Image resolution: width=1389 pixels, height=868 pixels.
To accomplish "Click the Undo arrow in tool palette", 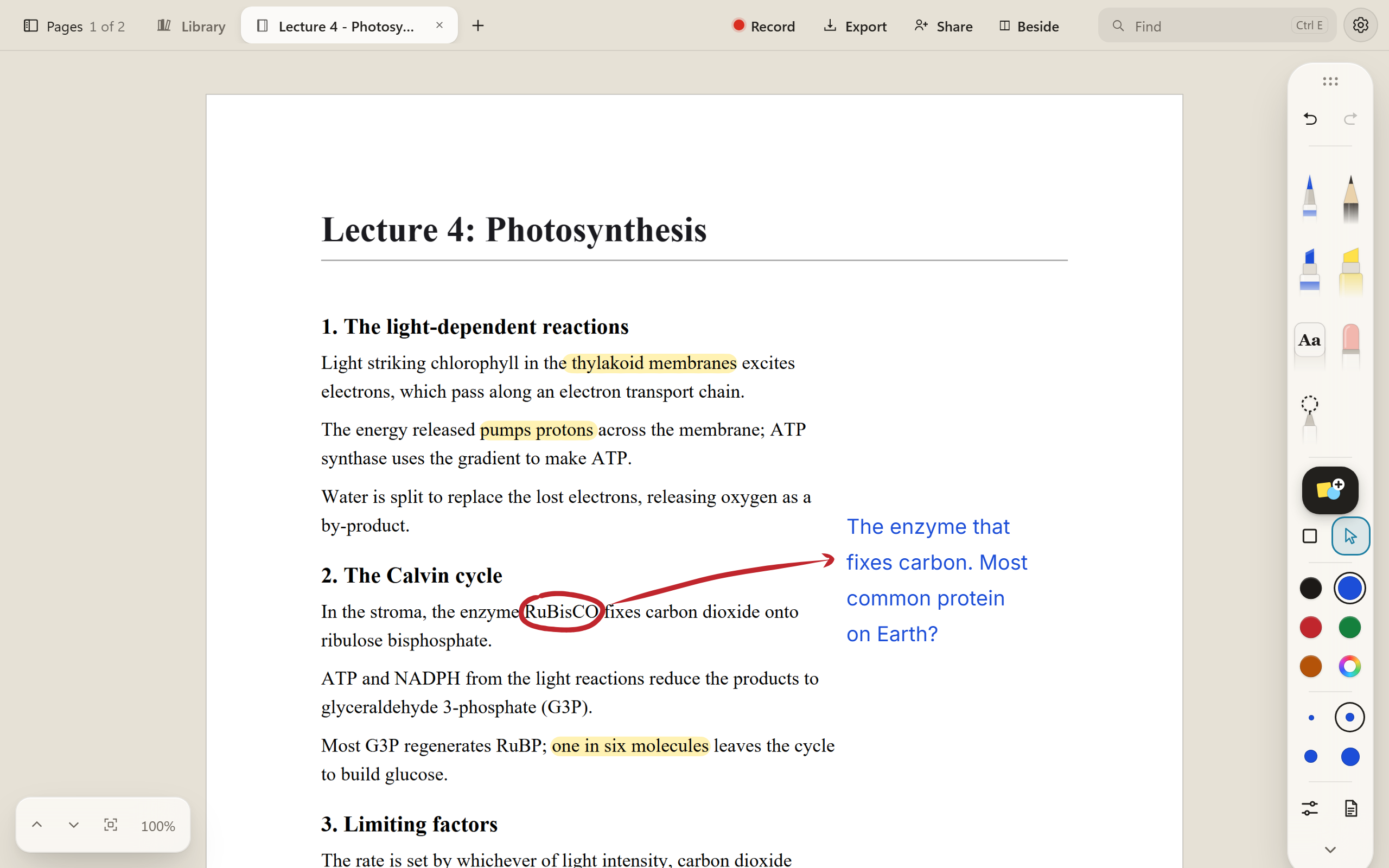I will [x=1310, y=119].
